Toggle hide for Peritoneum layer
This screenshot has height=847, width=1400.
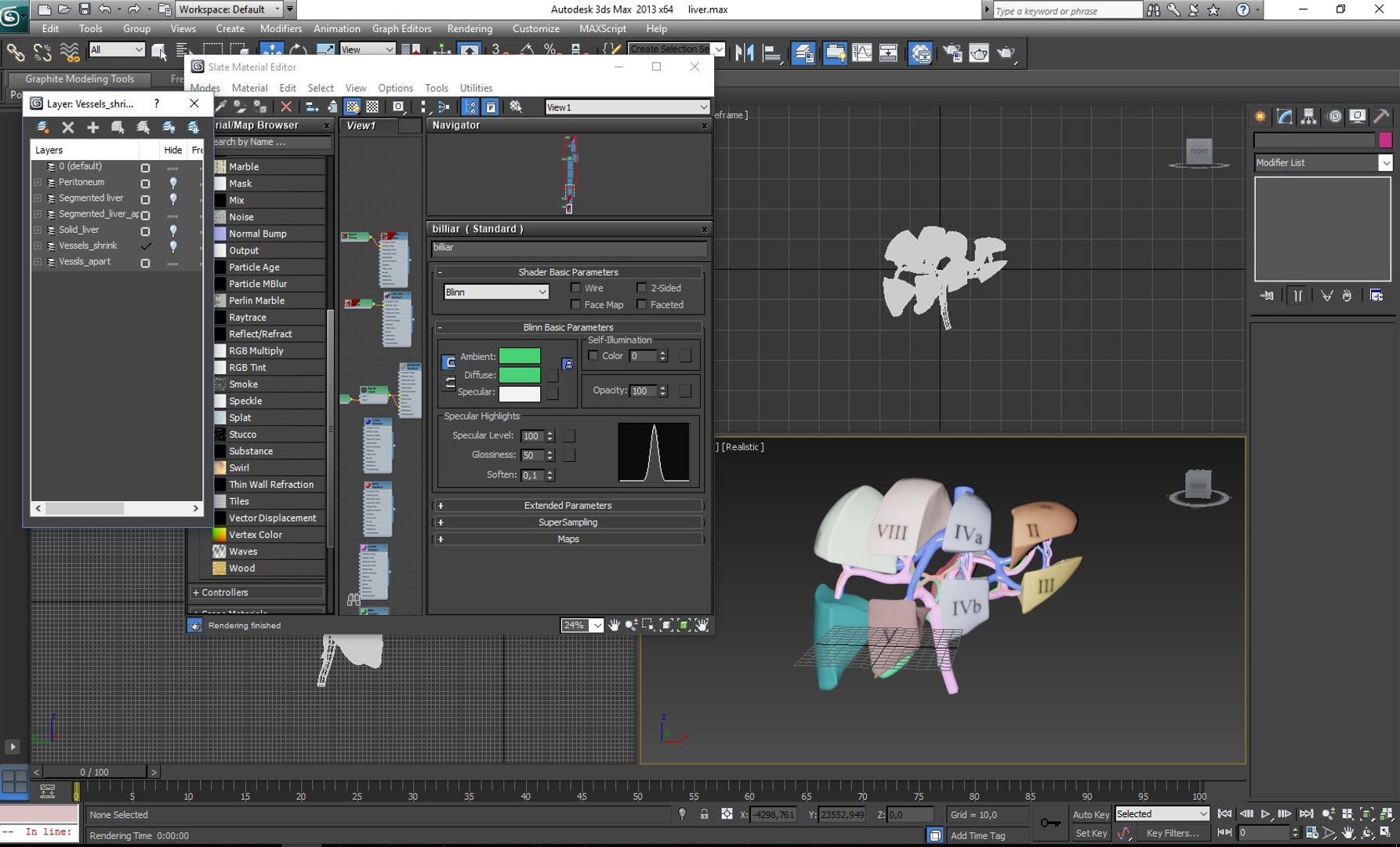point(173,182)
